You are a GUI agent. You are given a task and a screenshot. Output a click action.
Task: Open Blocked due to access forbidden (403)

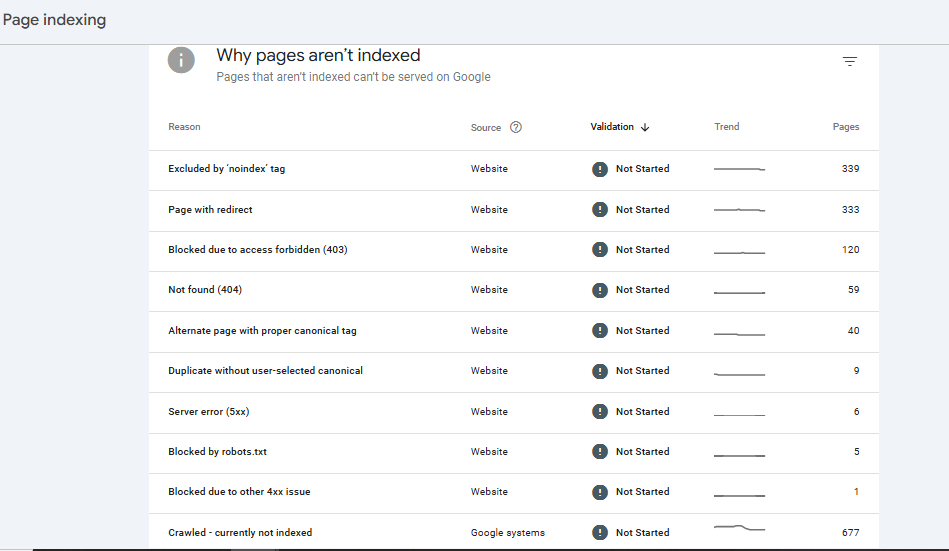pos(258,249)
